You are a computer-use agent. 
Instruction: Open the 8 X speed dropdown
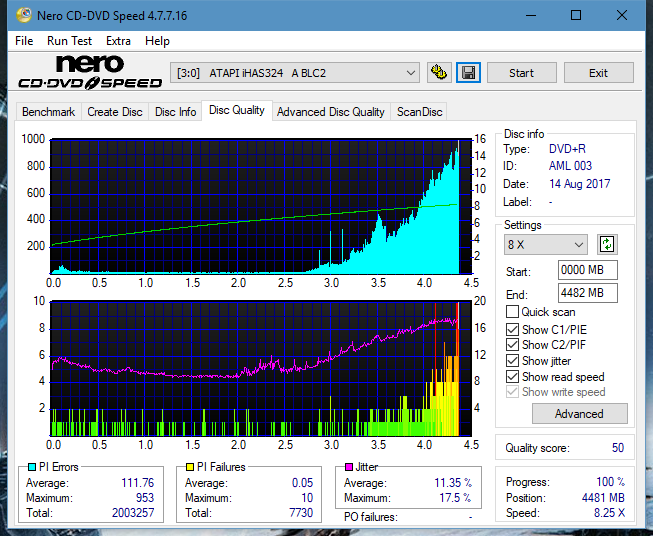(x=546, y=244)
